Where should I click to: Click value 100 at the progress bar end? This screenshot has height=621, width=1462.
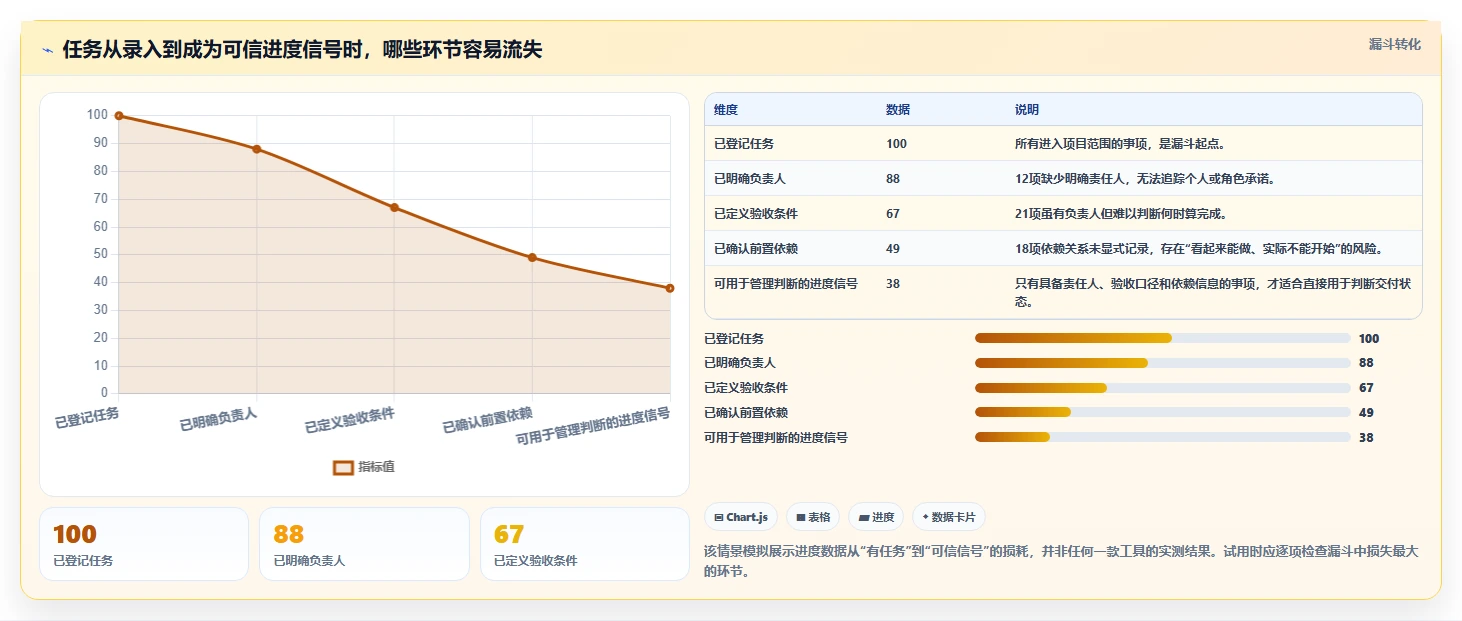pyautogui.click(x=1369, y=339)
